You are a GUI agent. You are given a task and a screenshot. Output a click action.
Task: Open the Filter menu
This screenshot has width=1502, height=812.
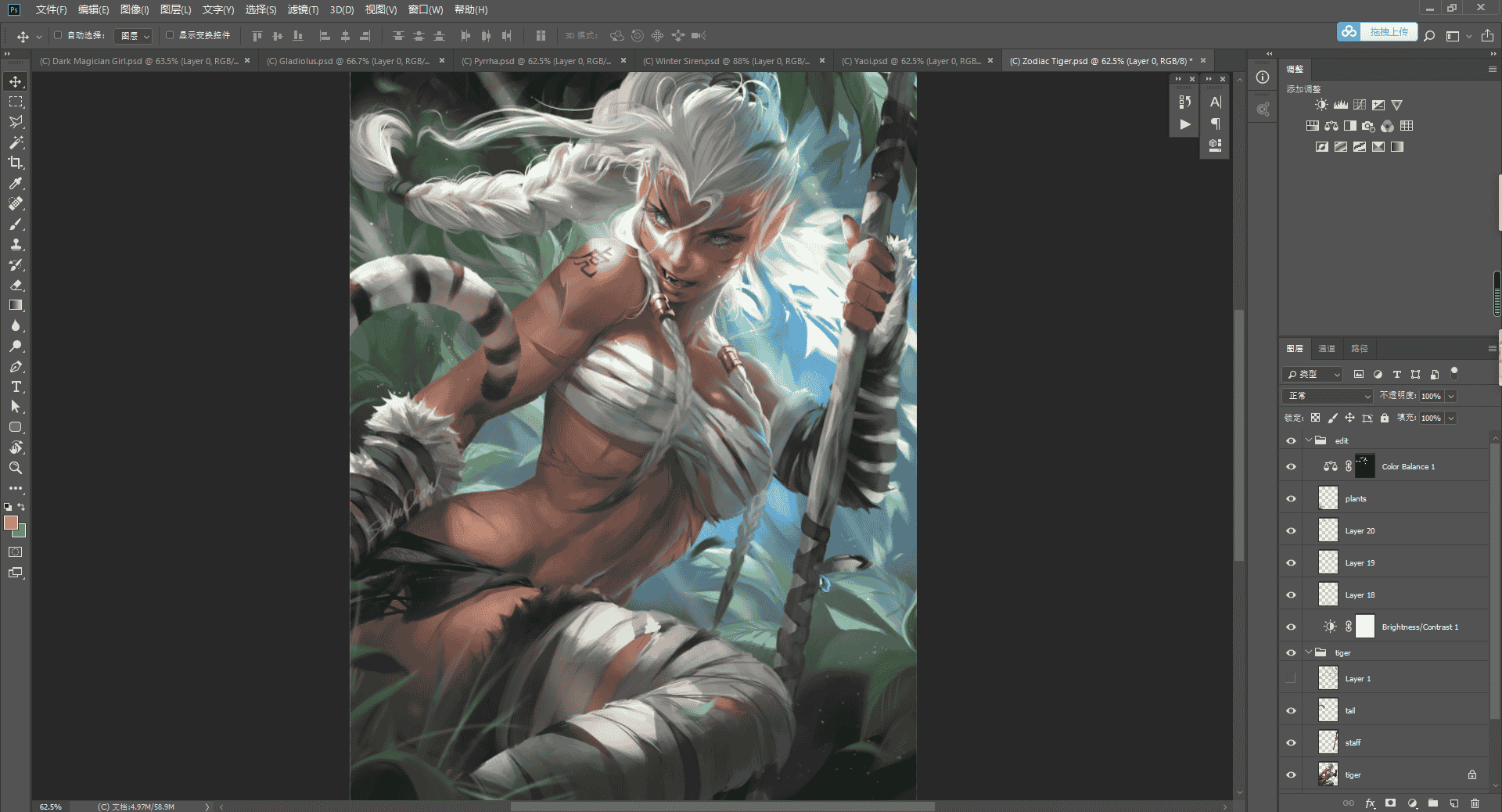click(x=303, y=10)
